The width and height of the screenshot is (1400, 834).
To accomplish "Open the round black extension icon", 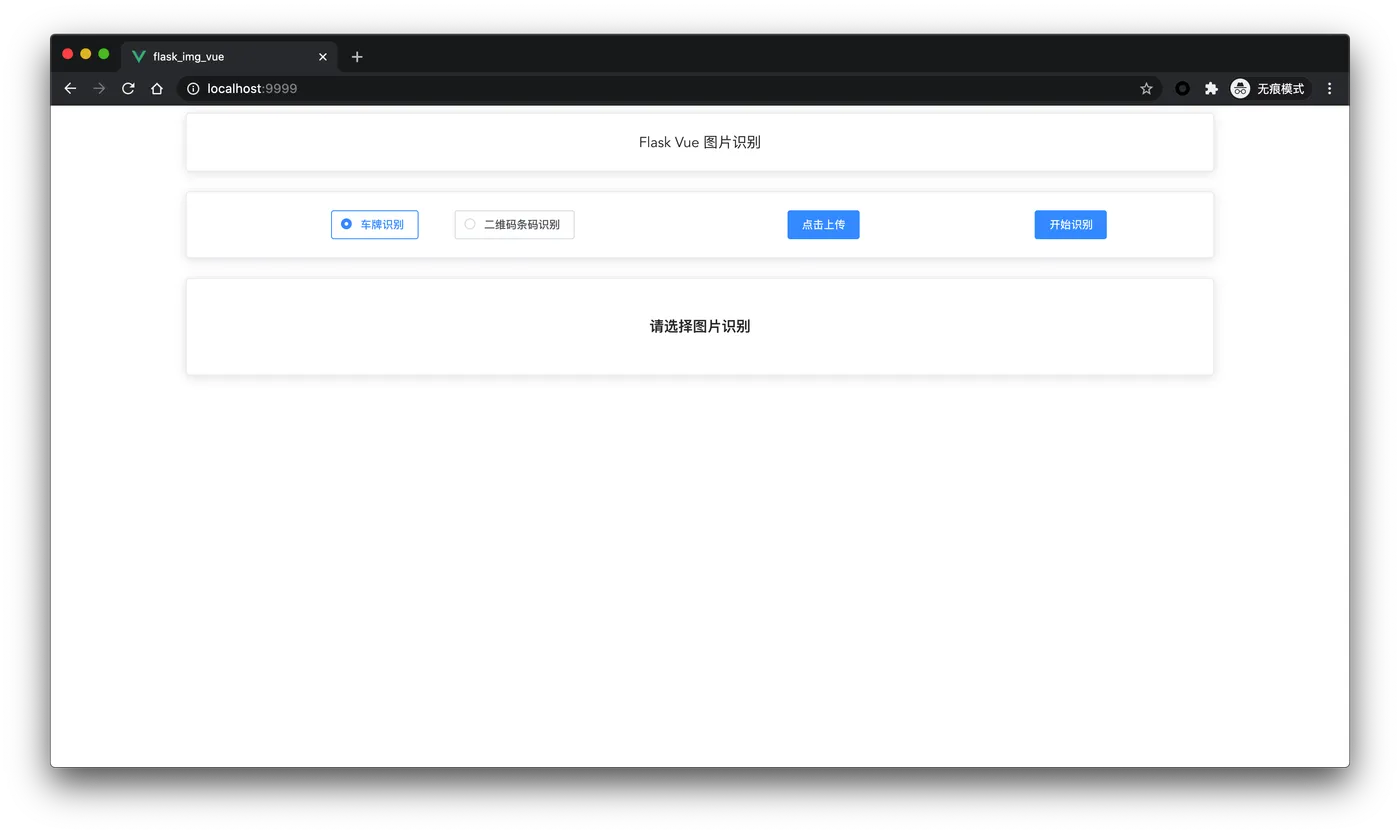I will (x=1182, y=89).
